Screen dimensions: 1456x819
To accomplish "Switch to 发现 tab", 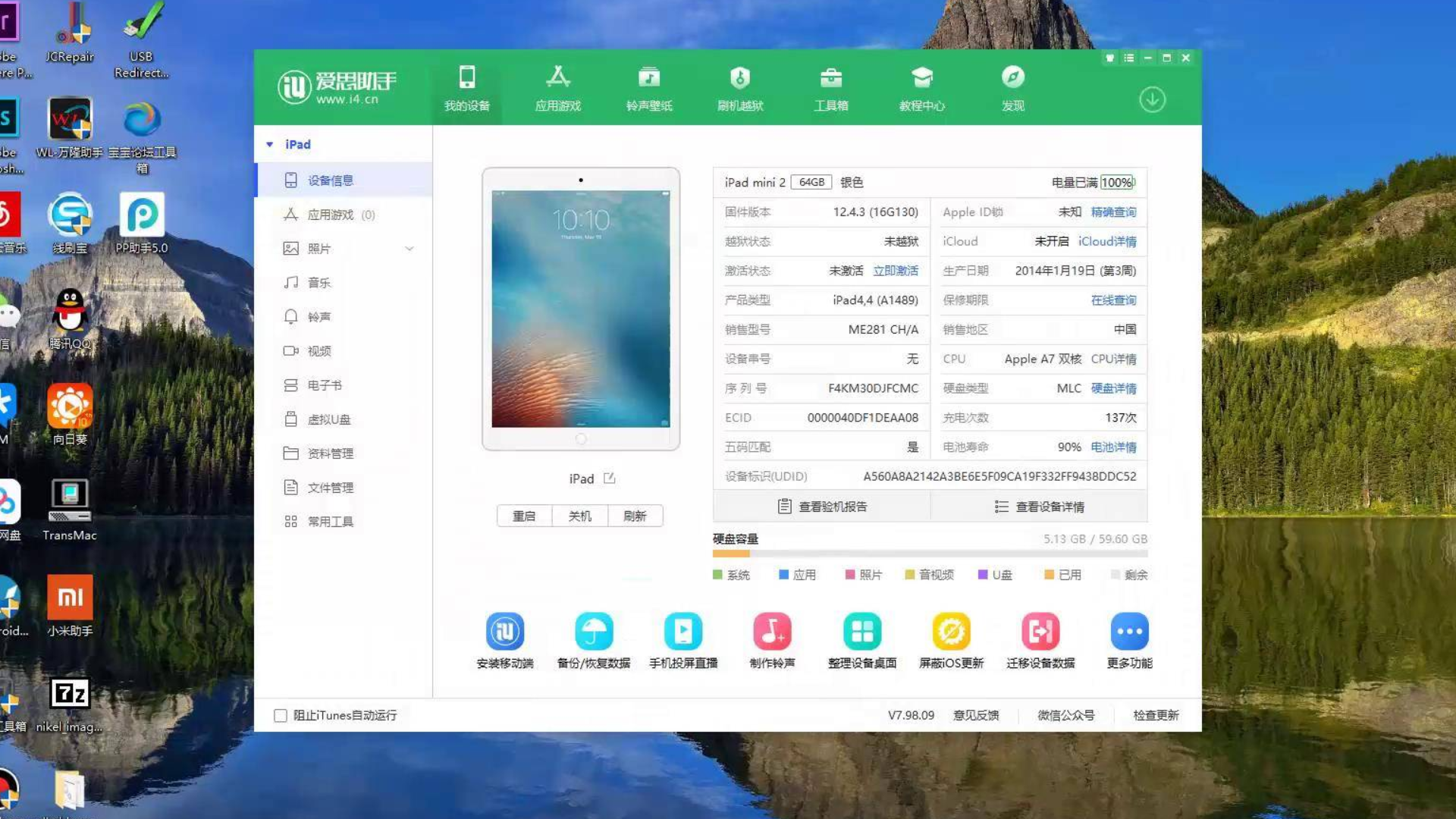I will pyautogui.click(x=1013, y=88).
